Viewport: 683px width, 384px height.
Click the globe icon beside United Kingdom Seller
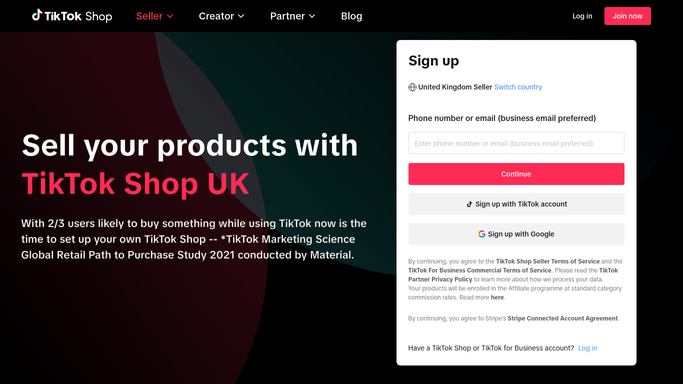click(412, 87)
